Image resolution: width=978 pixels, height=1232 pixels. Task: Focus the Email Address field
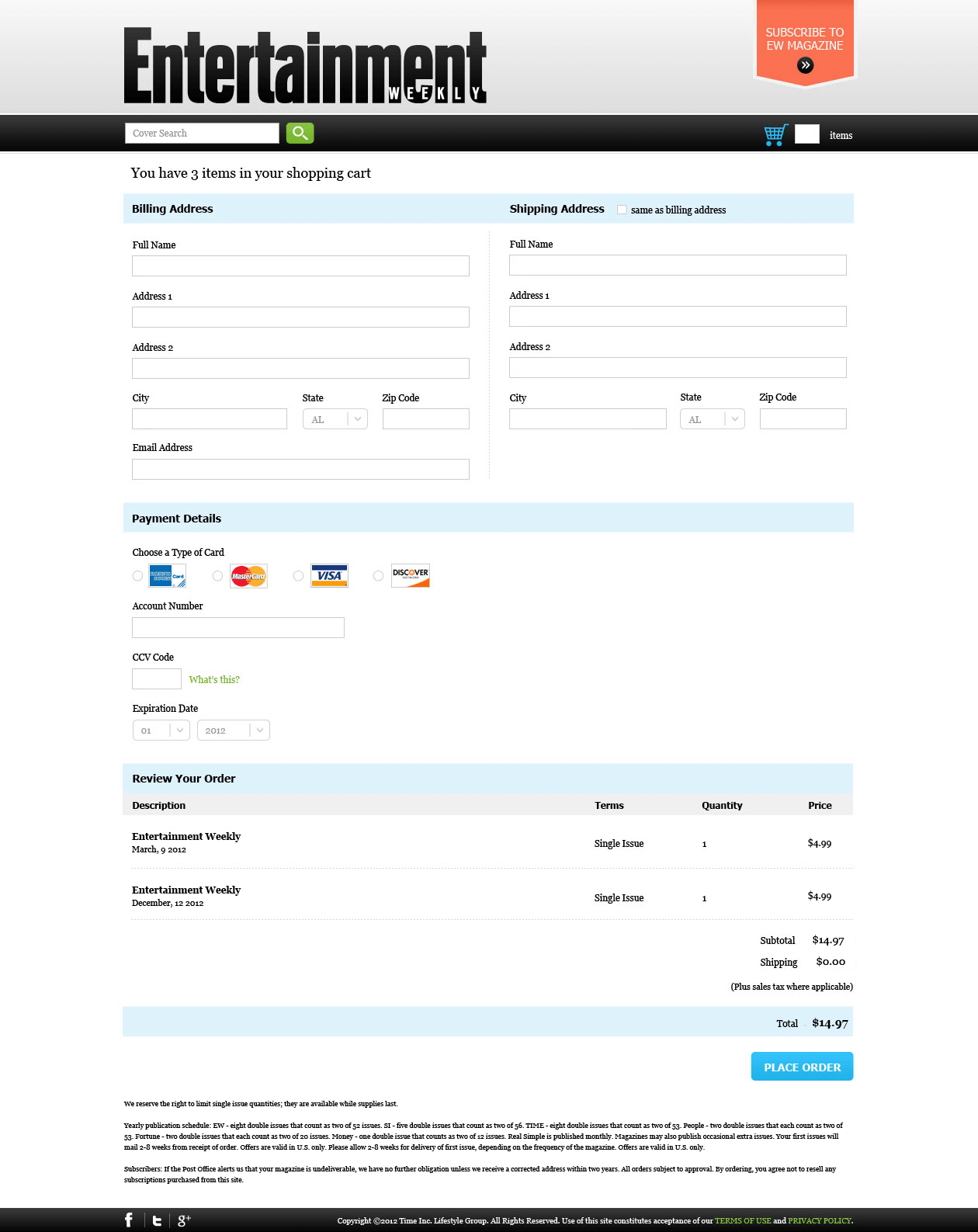pyautogui.click(x=300, y=469)
